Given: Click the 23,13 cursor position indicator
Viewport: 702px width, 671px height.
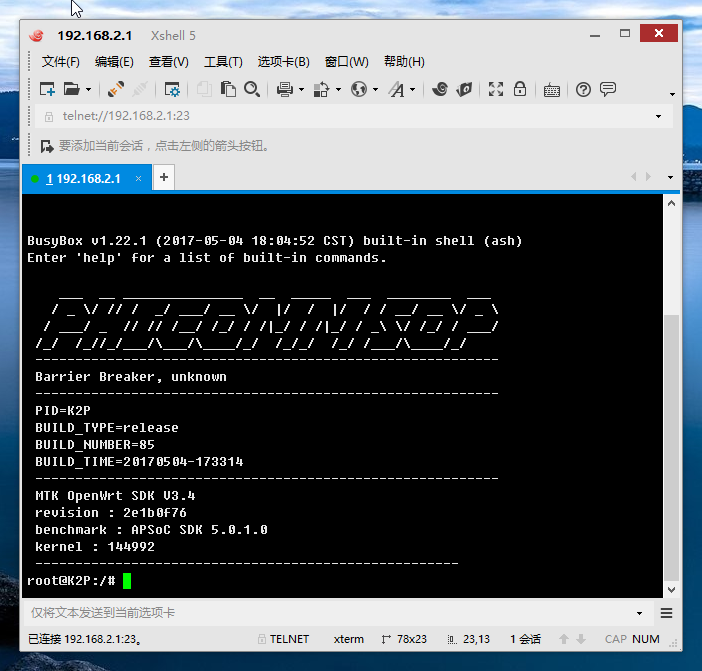Looking at the screenshot, I should tap(468, 639).
